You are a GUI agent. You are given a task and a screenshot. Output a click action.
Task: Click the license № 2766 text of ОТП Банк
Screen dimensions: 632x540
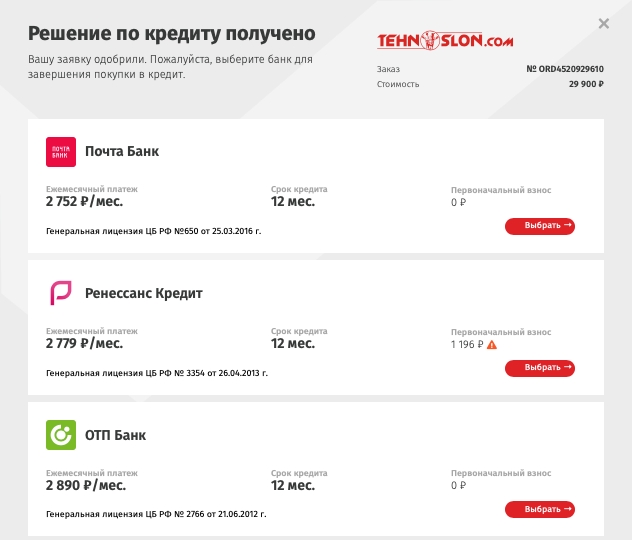tap(156, 514)
